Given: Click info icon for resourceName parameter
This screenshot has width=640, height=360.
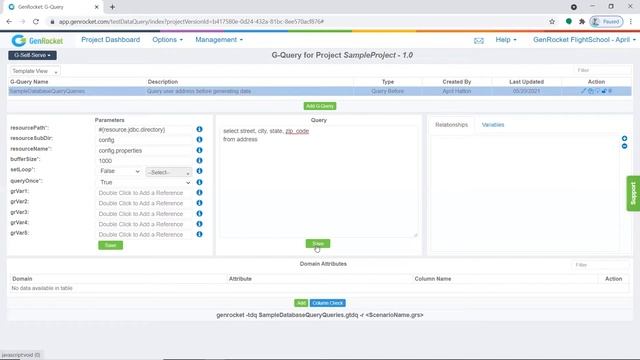Looking at the screenshot, I should (199, 150).
